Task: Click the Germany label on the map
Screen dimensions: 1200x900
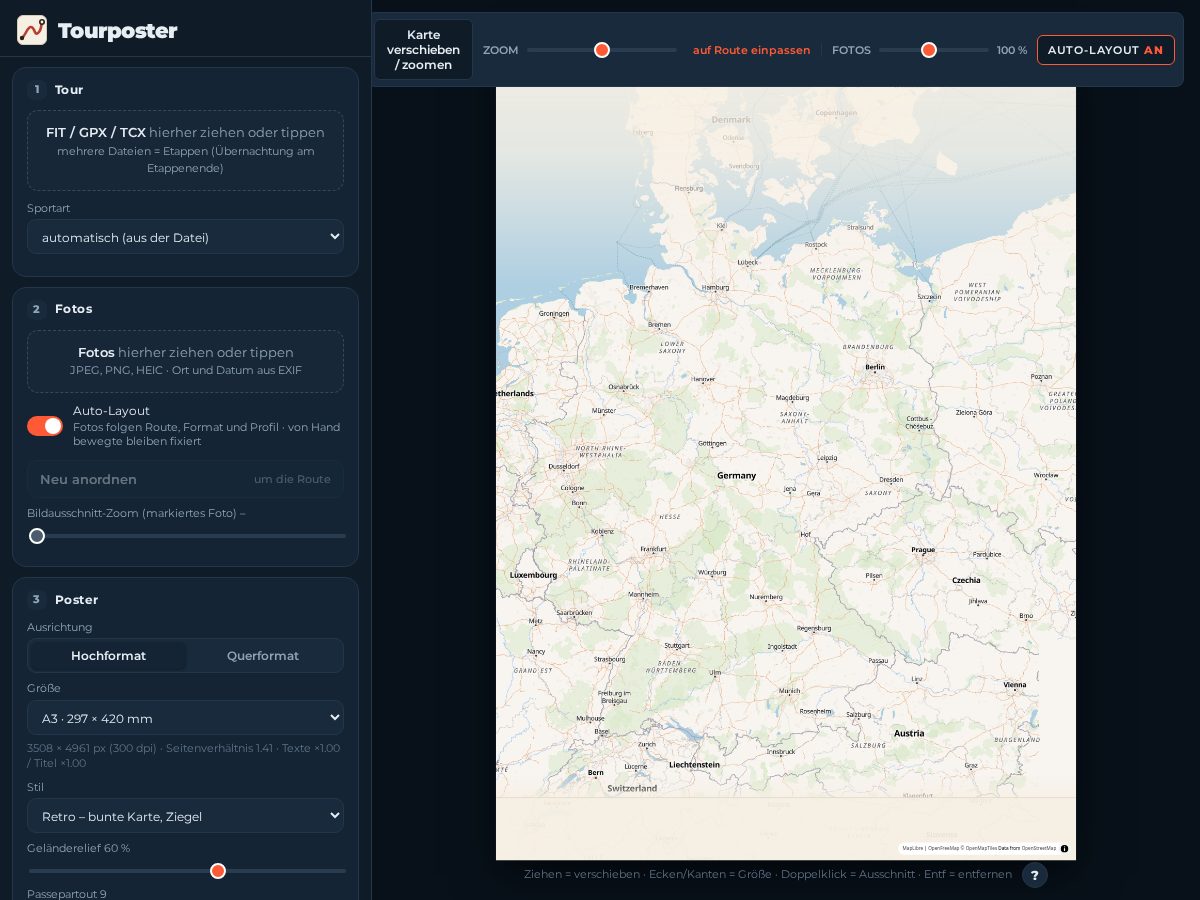Action: coord(736,476)
